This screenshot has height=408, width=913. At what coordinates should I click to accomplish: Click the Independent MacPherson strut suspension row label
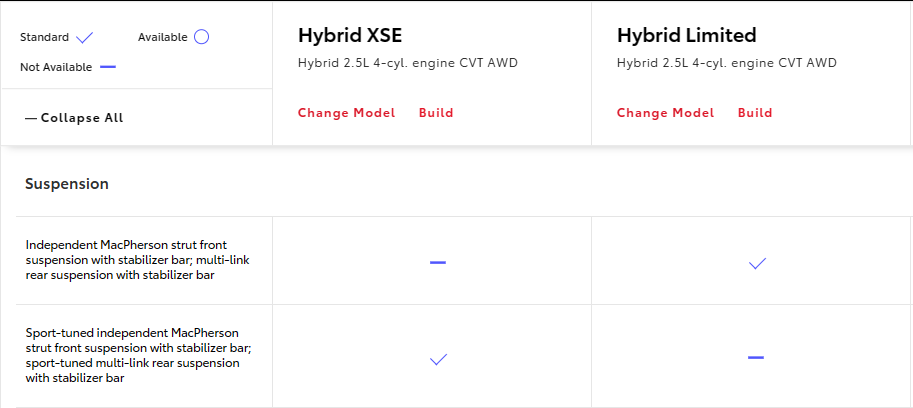[137, 260]
